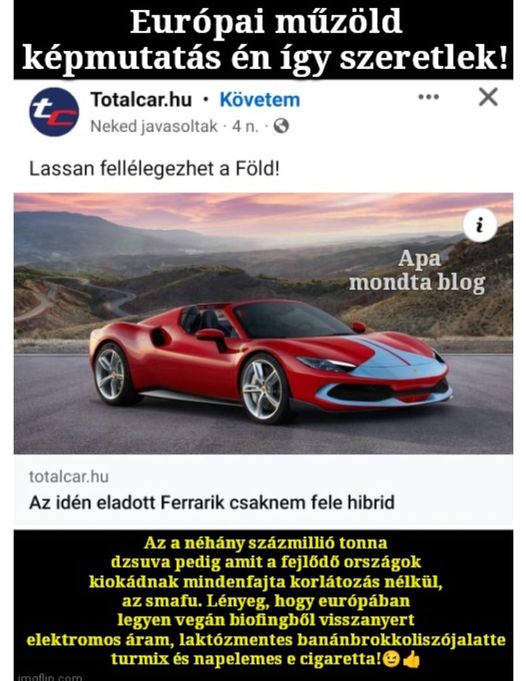Open the Ferrarik csaknem fele hibrid headline
The height and width of the screenshot is (681, 526).
(212, 502)
